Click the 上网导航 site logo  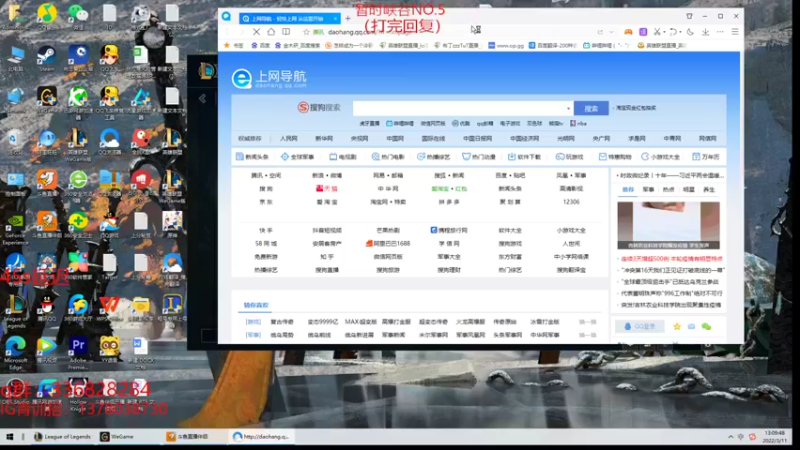269,79
